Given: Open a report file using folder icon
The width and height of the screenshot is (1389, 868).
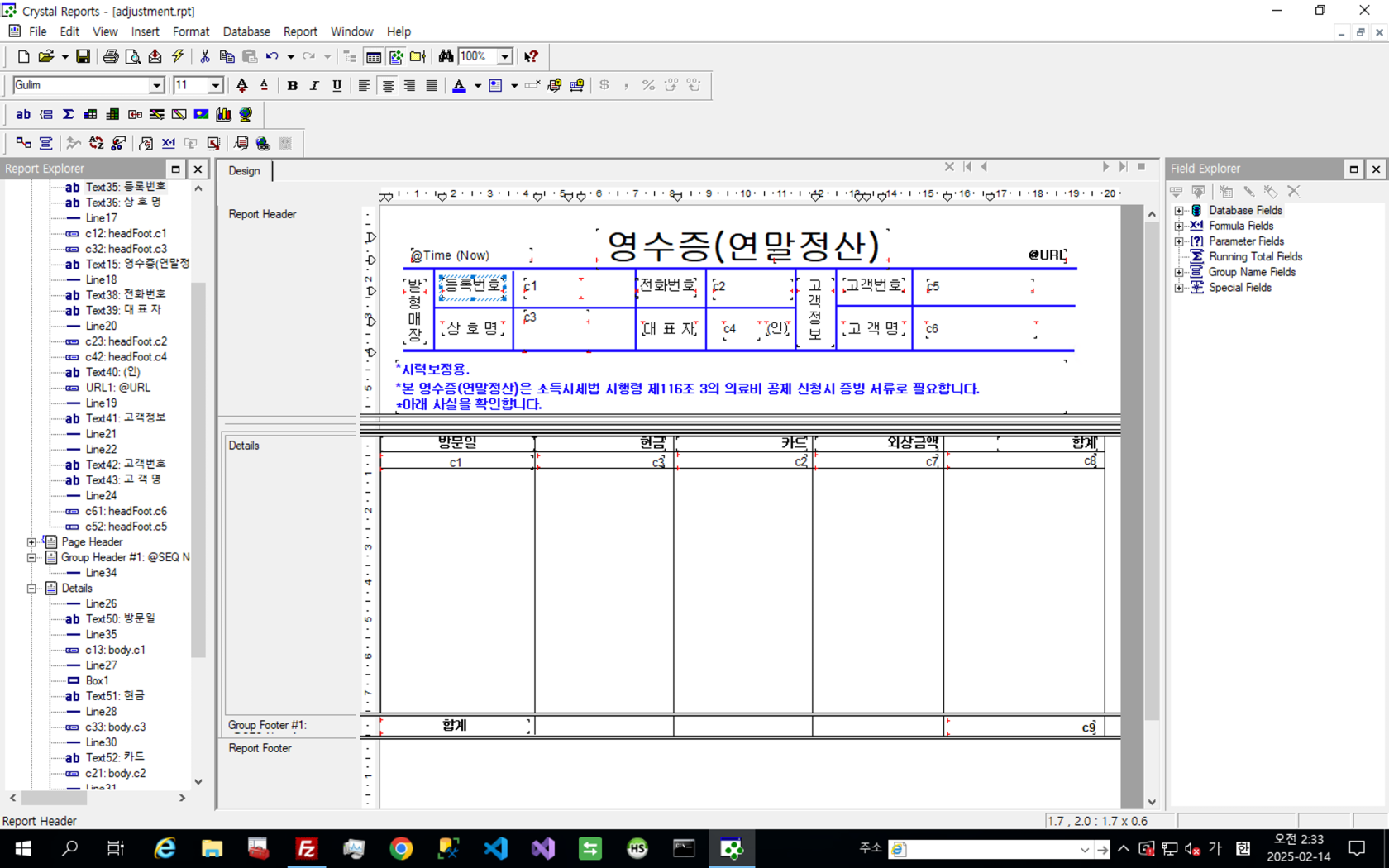Looking at the screenshot, I should click(x=46, y=56).
